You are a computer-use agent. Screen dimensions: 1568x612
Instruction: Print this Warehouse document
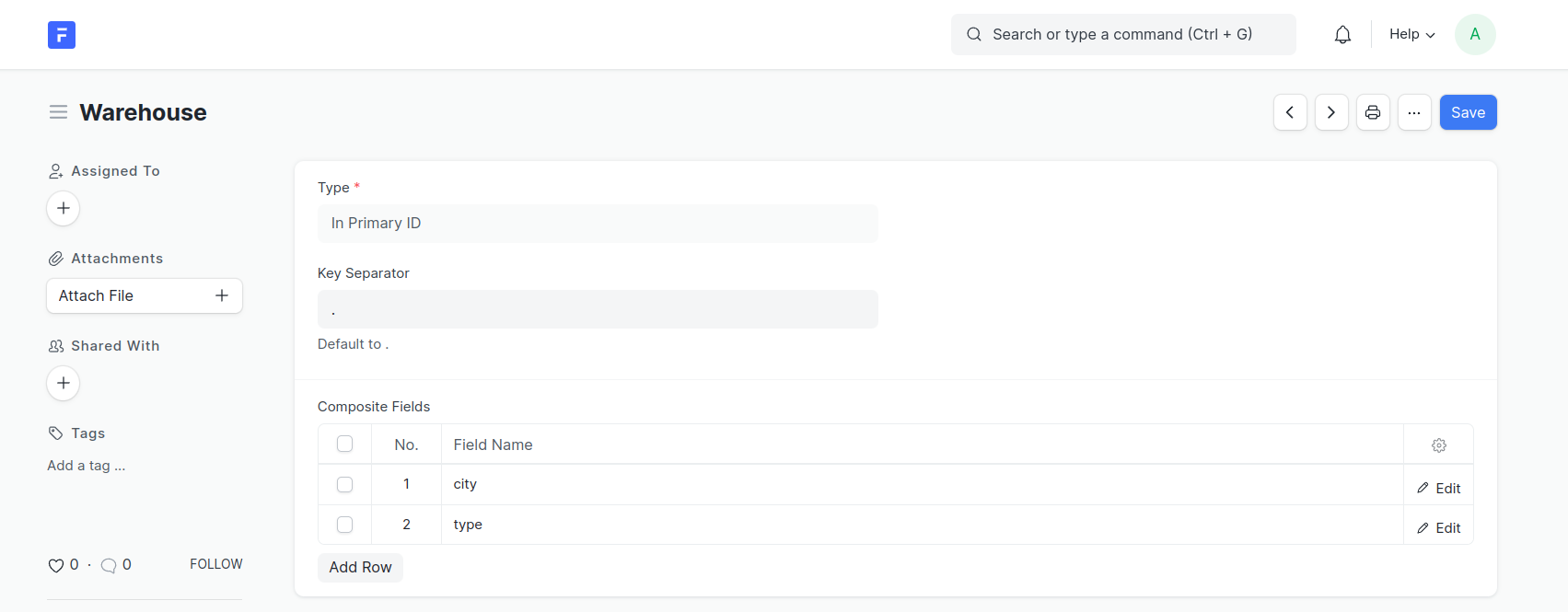[1373, 112]
